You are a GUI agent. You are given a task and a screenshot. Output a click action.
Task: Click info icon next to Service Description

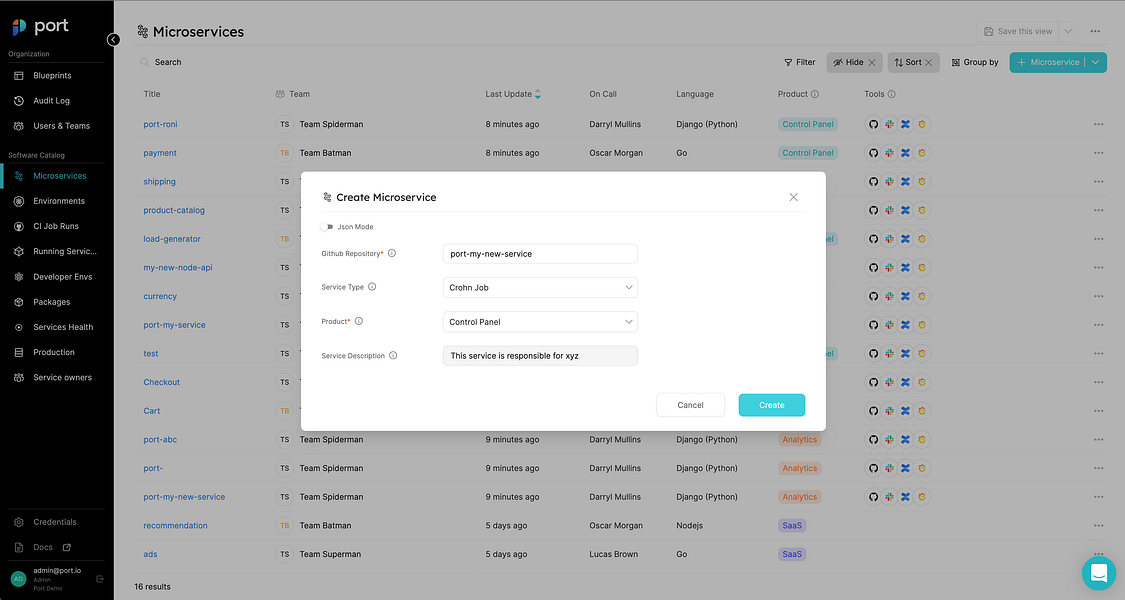pyautogui.click(x=393, y=356)
